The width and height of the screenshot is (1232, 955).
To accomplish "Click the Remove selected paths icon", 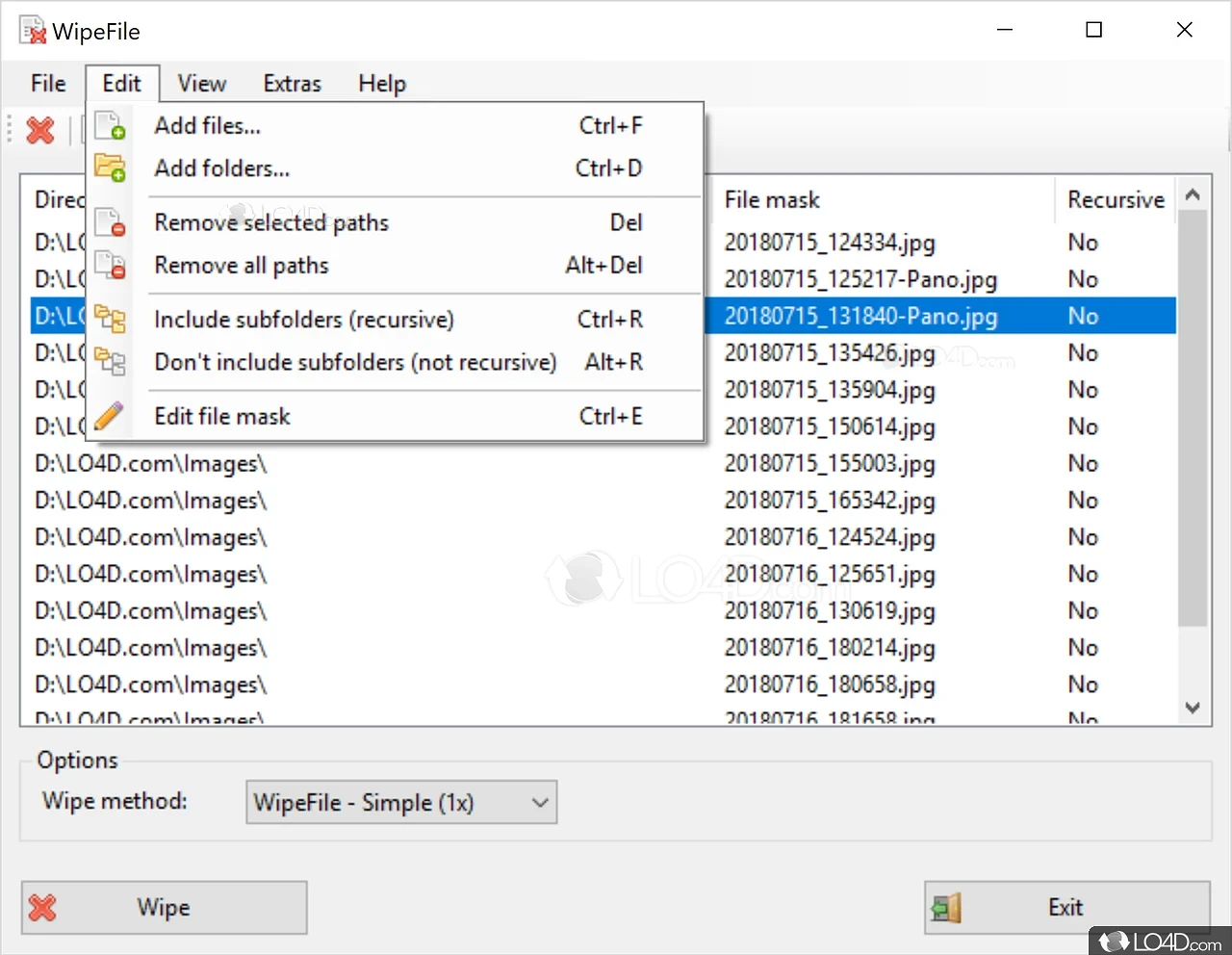I will click(x=110, y=222).
